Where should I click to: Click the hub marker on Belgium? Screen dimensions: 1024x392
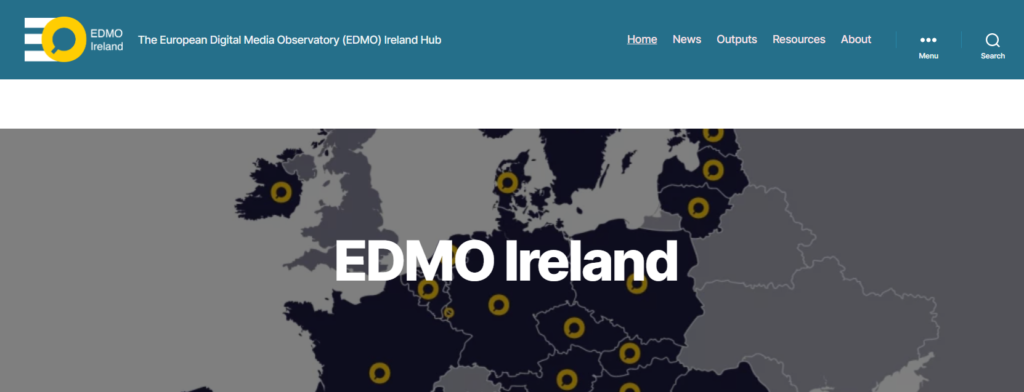point(428,289)
